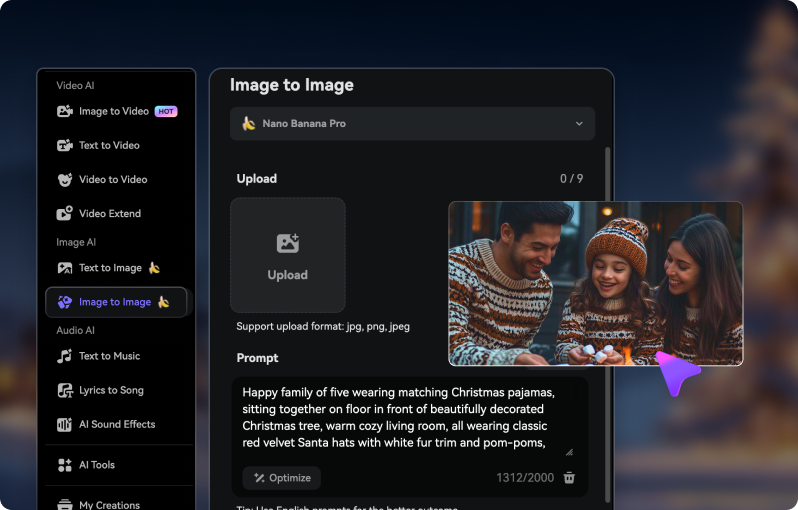This screenshot has height=510, width=798.
Task: Click the Image to Video camera icon
Action: [65, 111]
